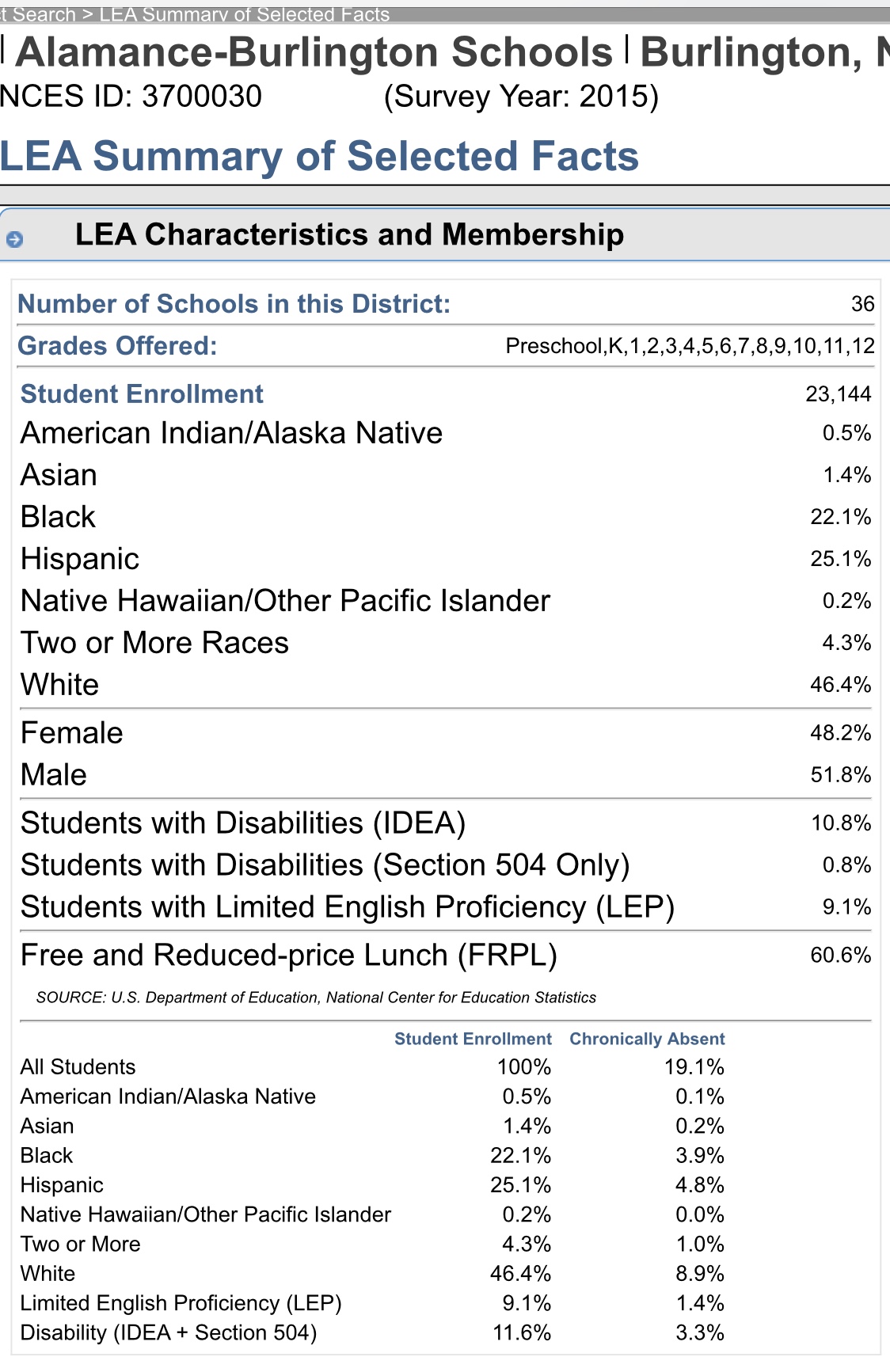Click the blue Student Enrollment heading
The width and height of the screenshot is (890, 1372).
point(142,394)
